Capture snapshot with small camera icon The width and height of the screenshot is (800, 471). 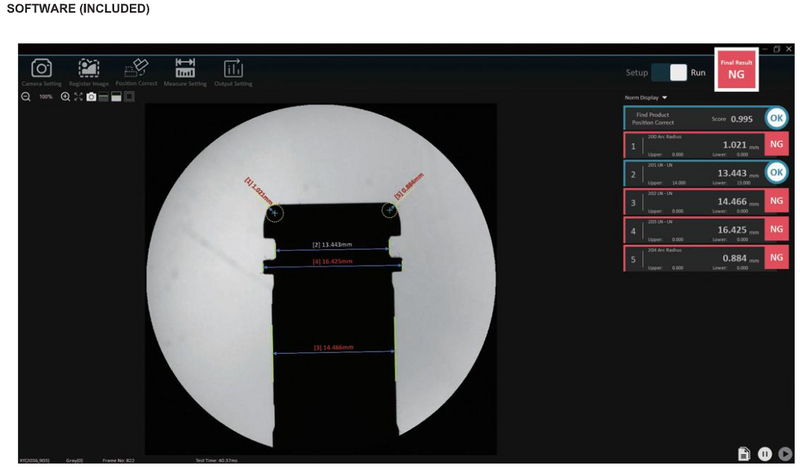coord(91,97)
